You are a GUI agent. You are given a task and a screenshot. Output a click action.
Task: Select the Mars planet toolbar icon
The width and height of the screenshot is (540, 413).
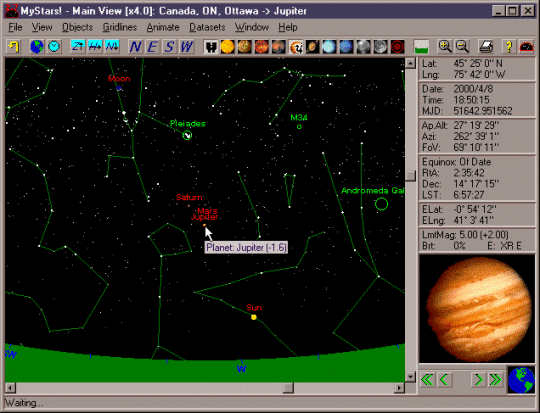point(279,47)
